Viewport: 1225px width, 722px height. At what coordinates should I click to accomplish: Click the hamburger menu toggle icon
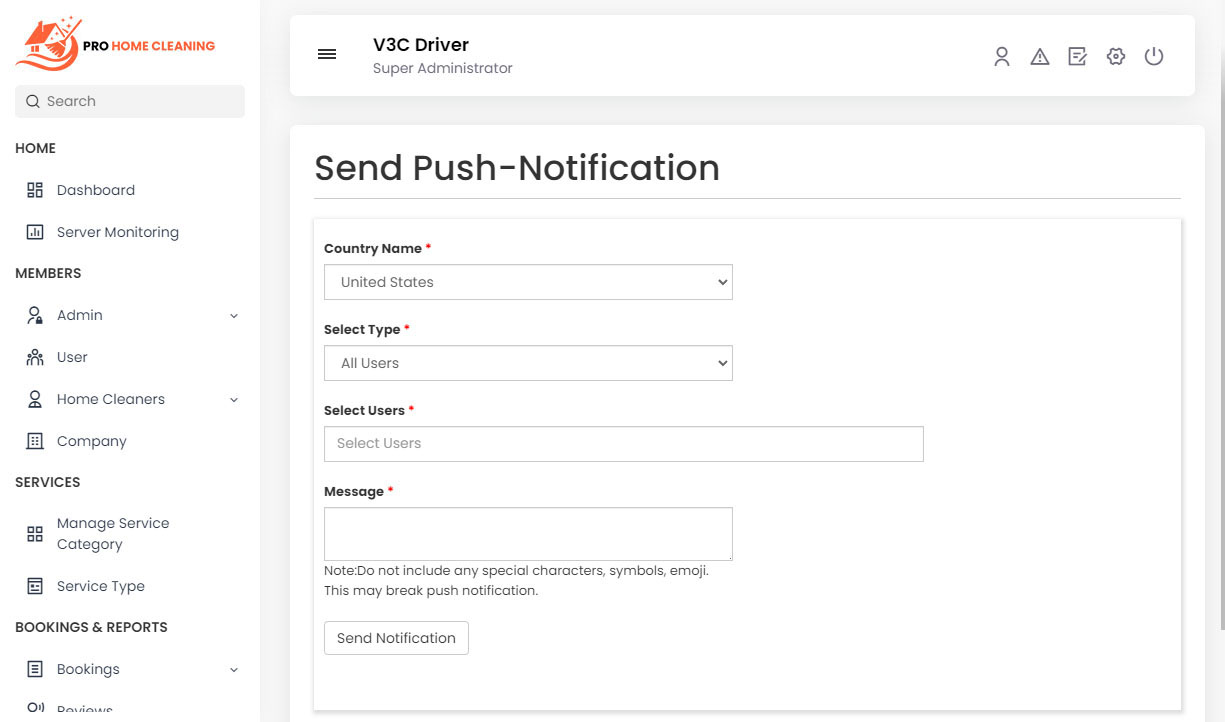327,54
